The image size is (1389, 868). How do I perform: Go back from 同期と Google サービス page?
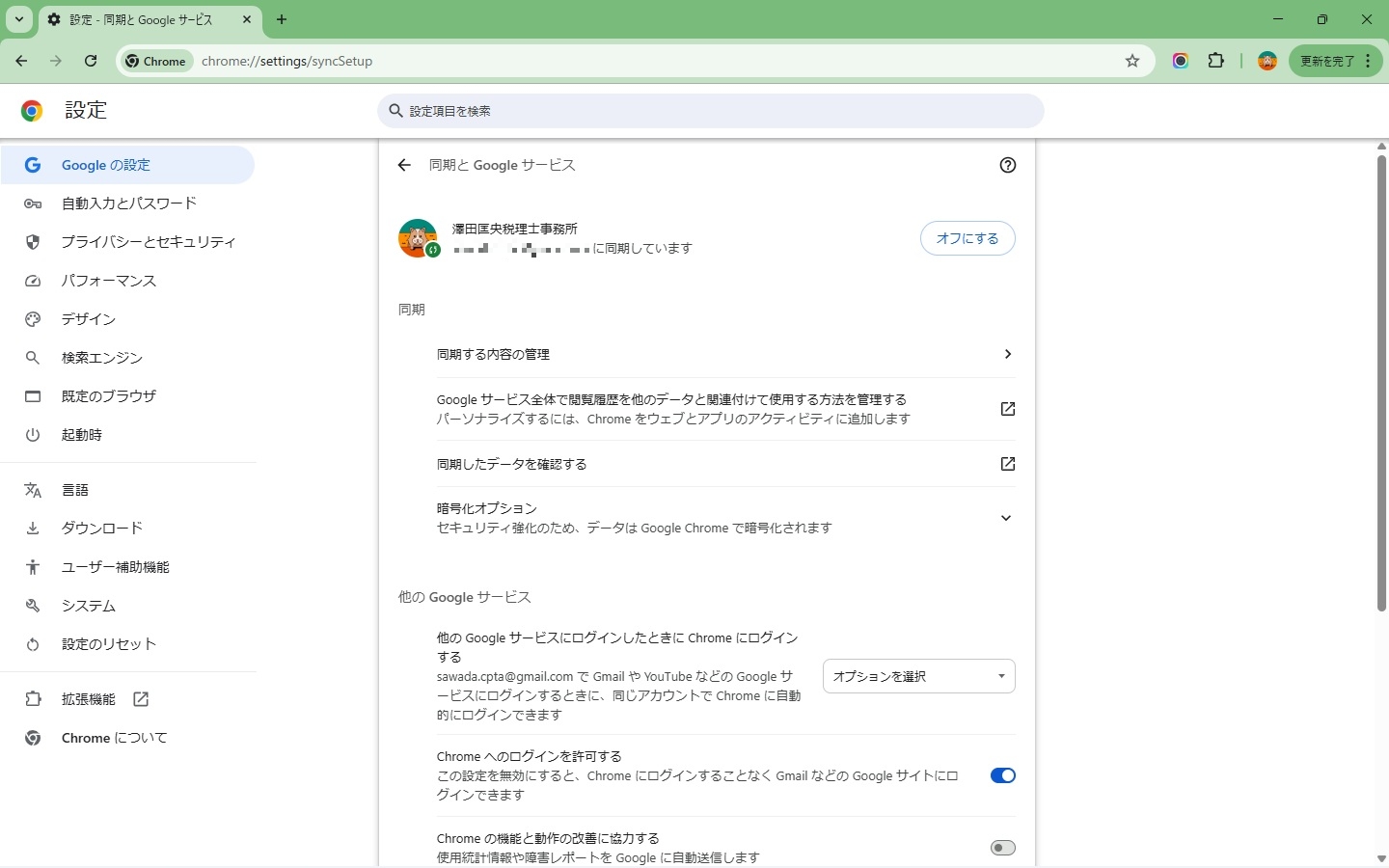point(404,165)
